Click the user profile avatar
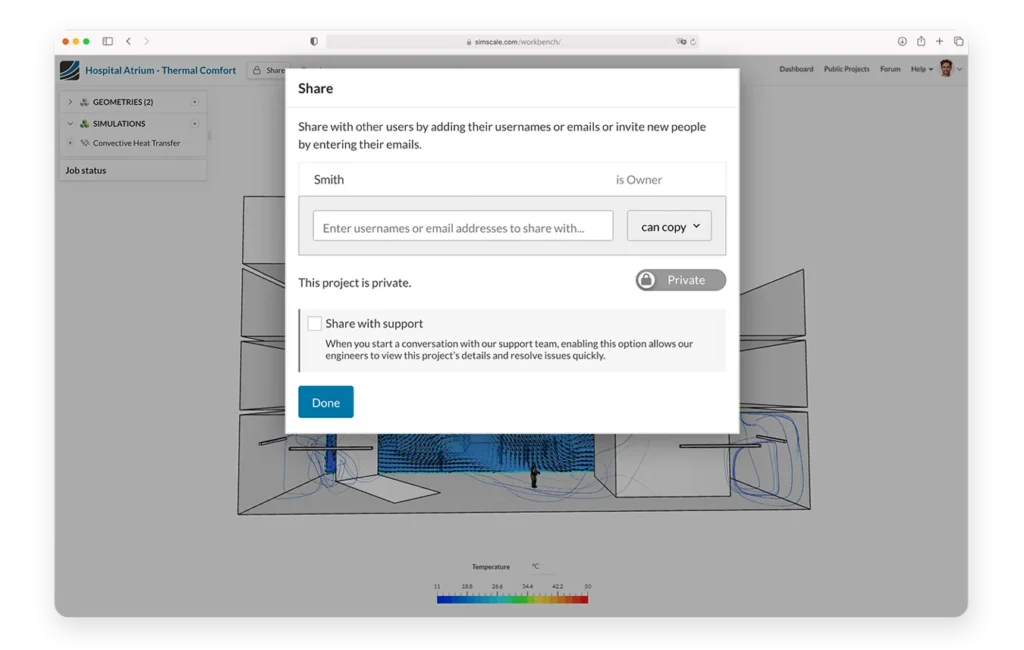Viewport: 1024px width, 650px height. [947, 69]
